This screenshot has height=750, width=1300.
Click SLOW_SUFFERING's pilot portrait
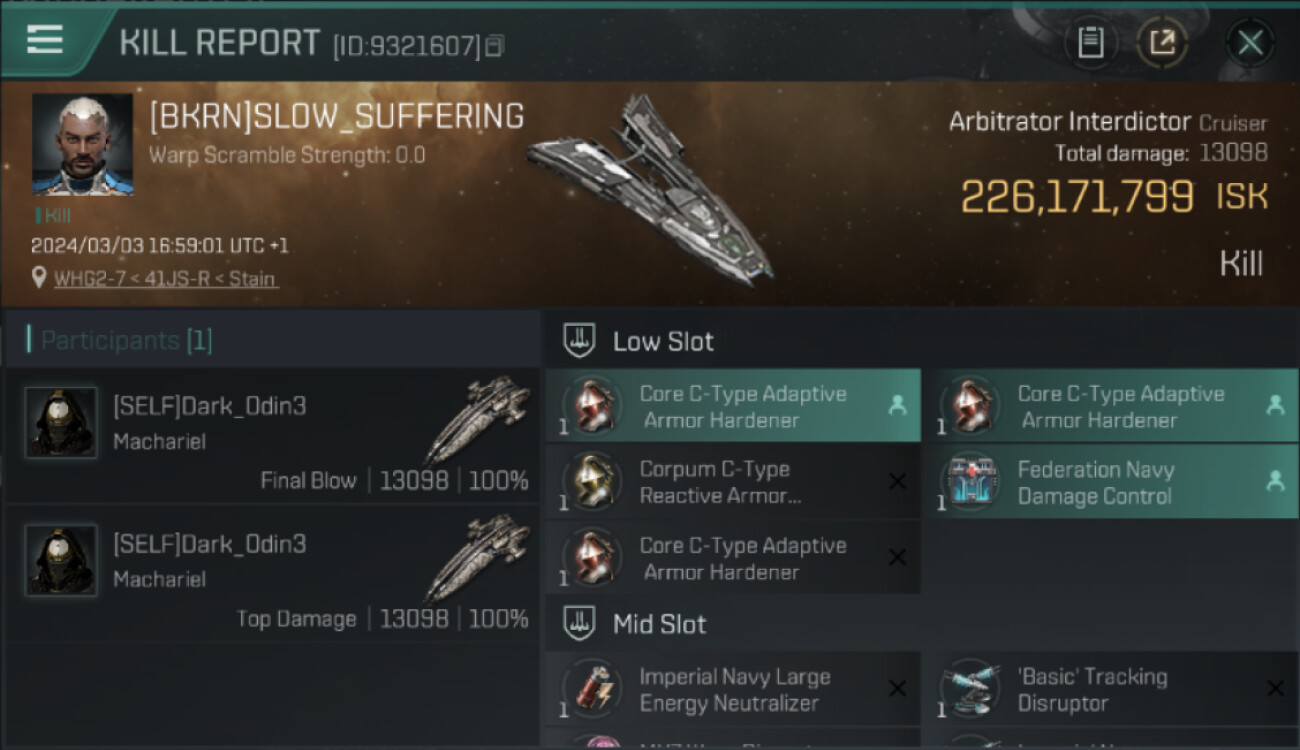(82, 144)
